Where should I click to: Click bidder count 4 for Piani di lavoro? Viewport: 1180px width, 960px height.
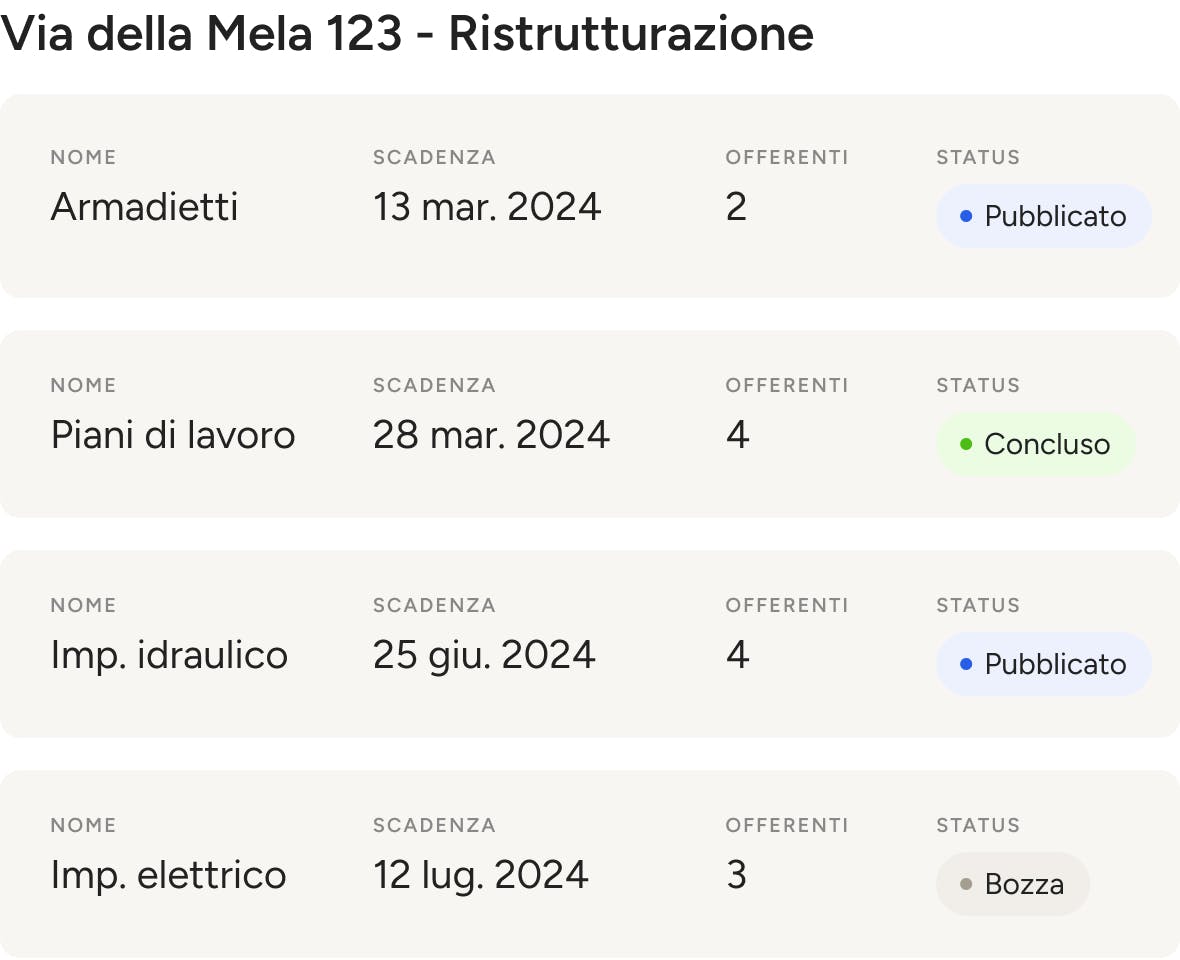point(738,435)
